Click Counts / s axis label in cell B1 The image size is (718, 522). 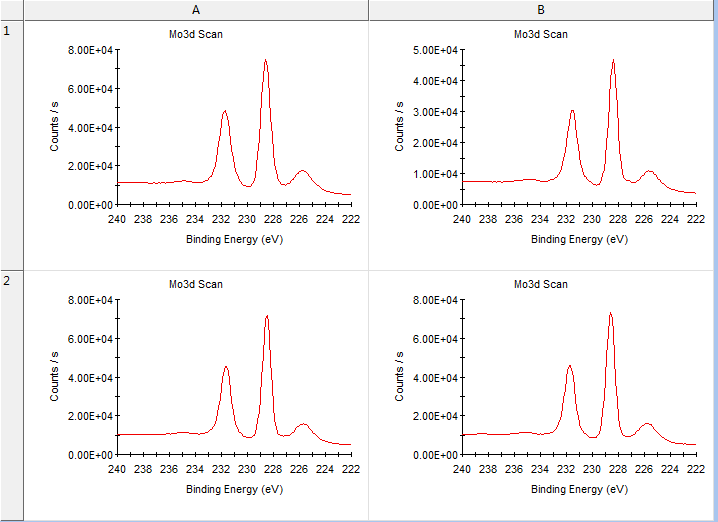click(399, 127)
